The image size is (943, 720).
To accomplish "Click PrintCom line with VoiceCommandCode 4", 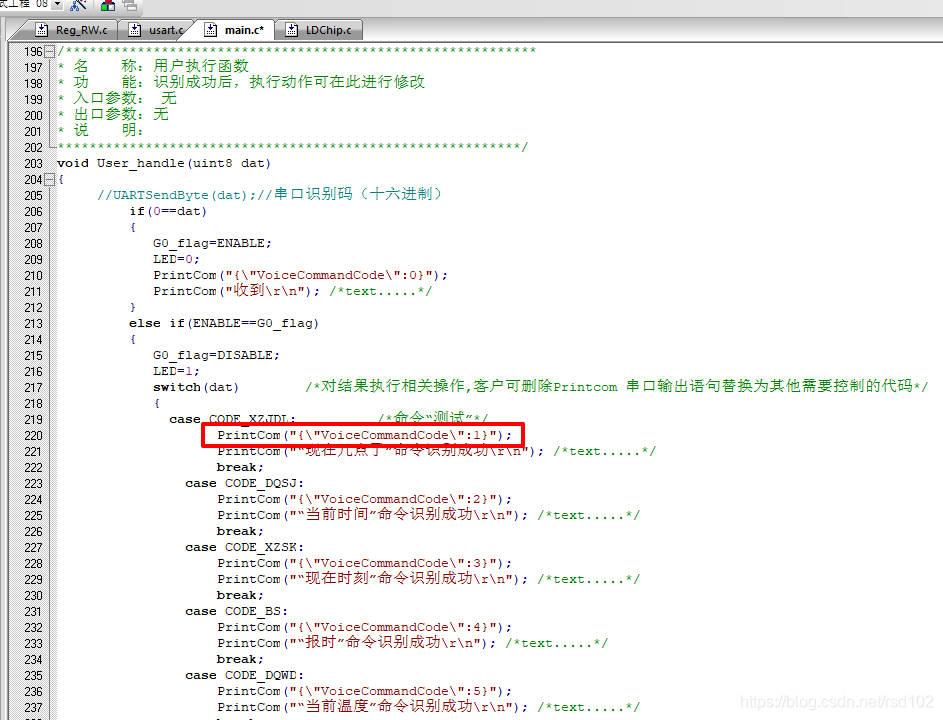I will pyautogui.click(x=364, y=627).
